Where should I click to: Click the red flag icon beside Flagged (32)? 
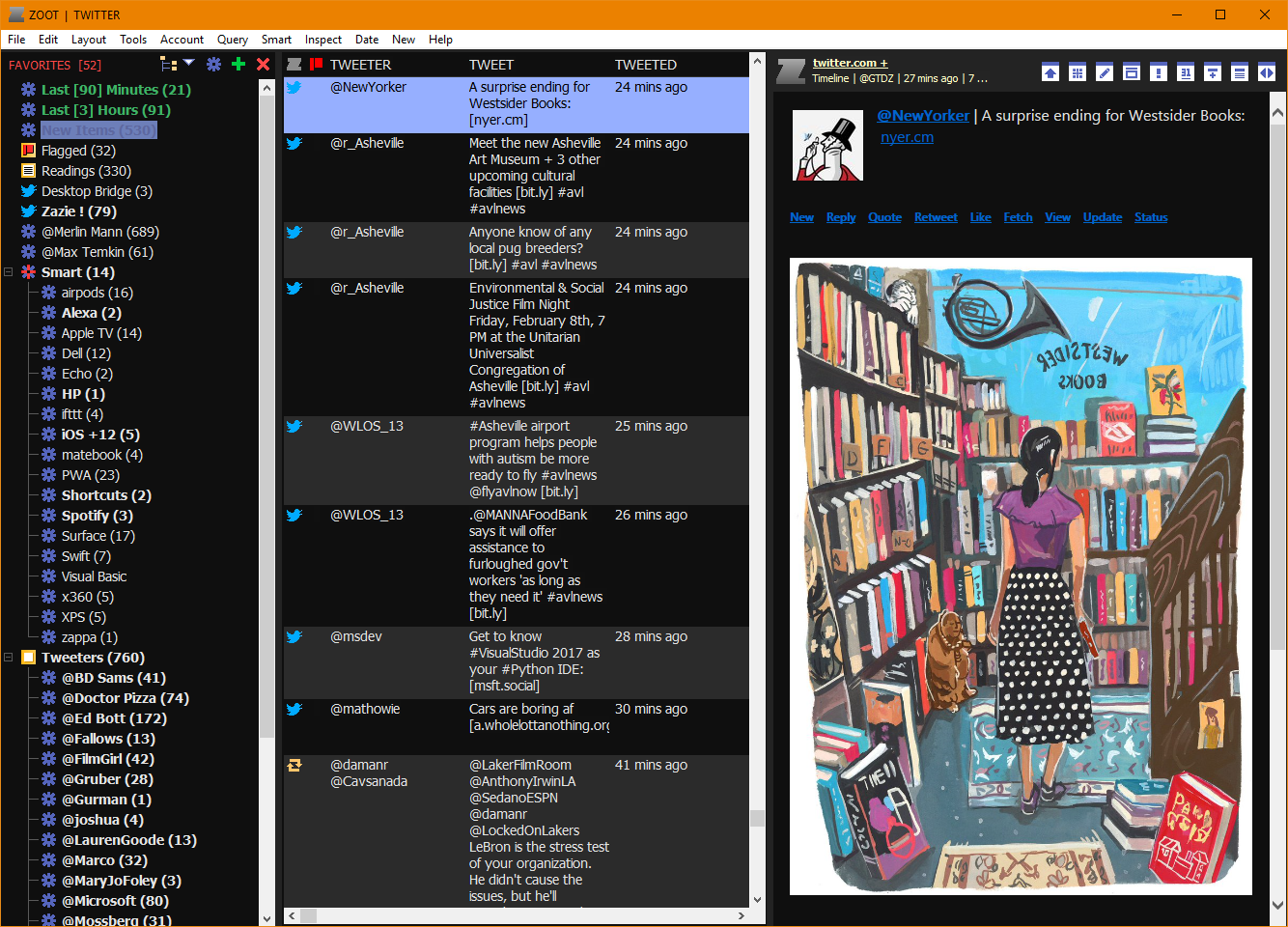point(29,151)
